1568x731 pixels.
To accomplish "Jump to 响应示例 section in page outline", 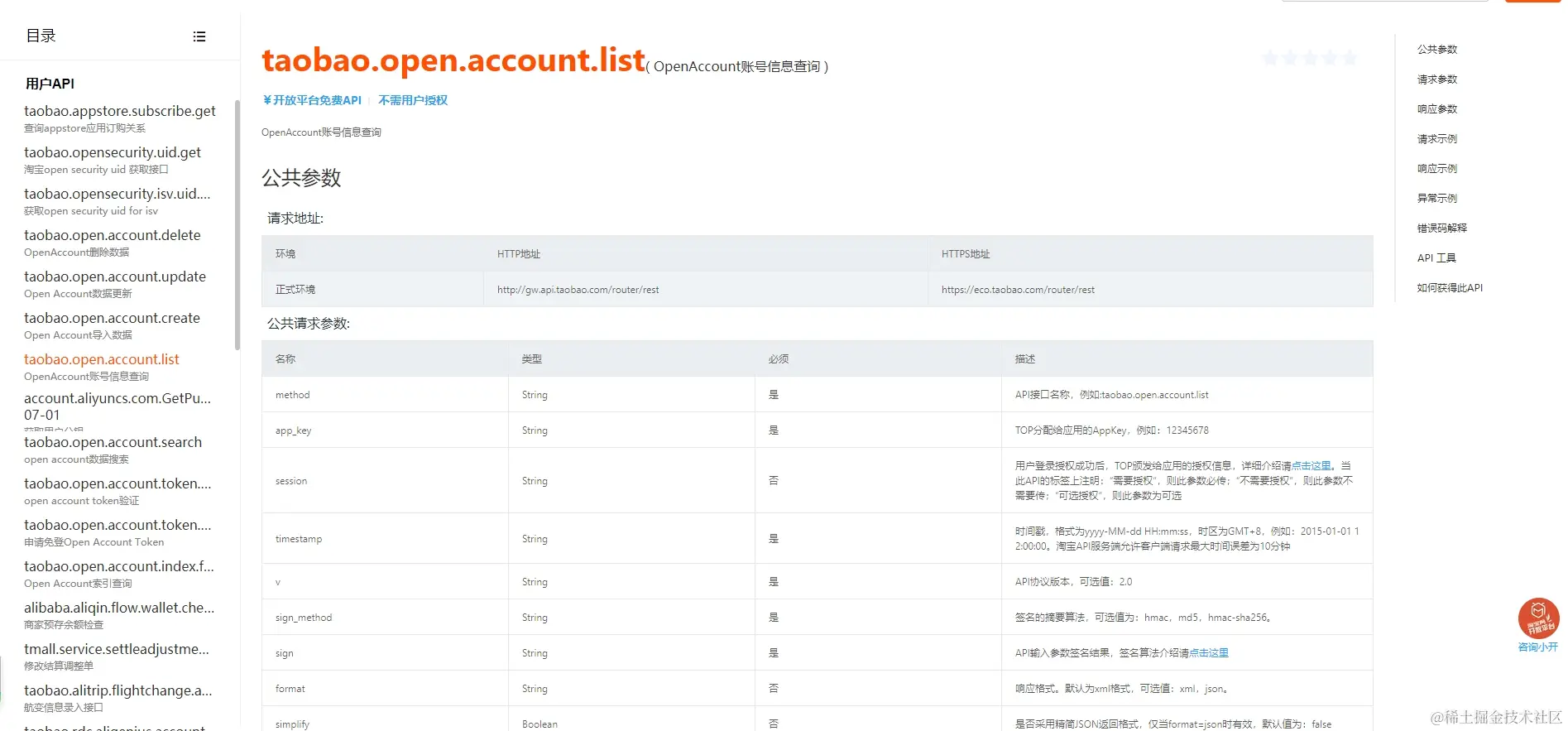I will [x=1437, y=169].
